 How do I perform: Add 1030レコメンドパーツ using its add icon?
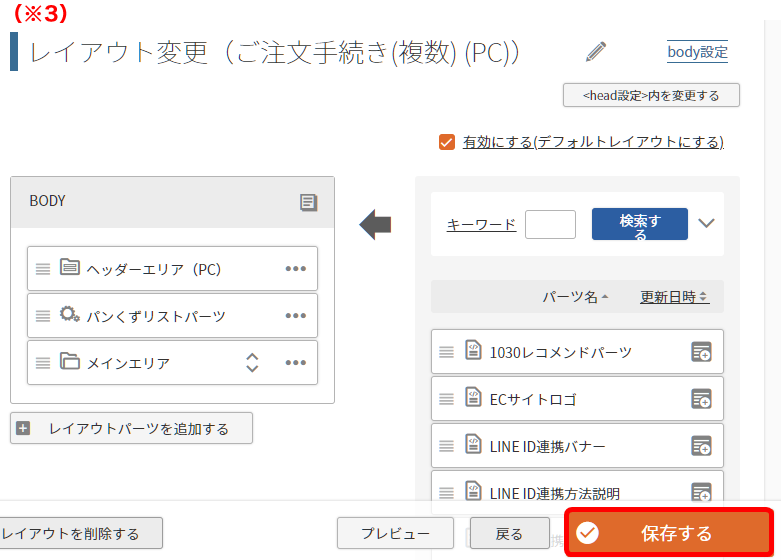point(701,352)
